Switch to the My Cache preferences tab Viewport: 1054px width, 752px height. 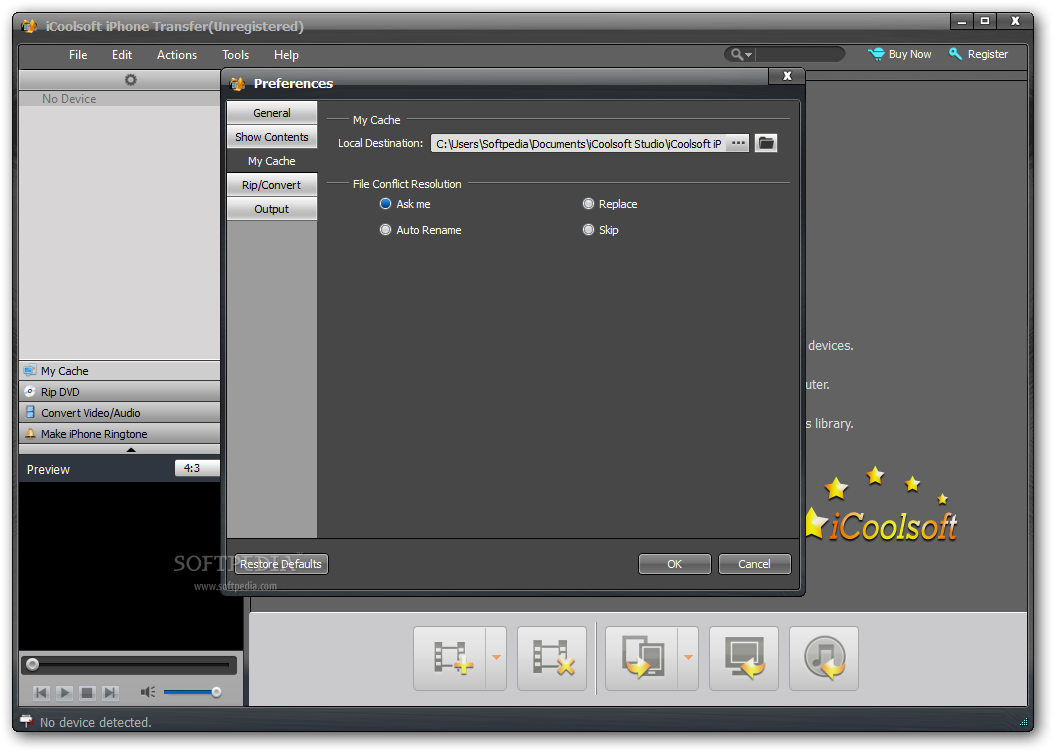point(272,161)
